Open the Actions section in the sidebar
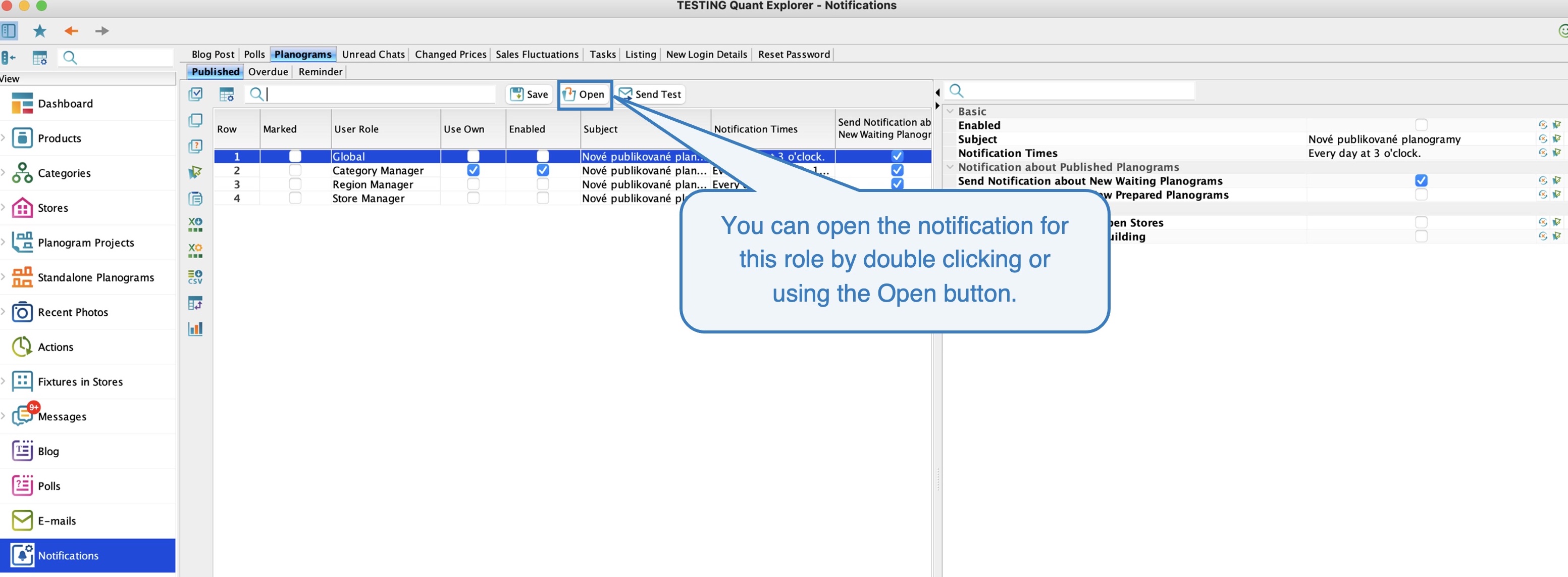The height and width of the screenshot is (577, 1568). (x=88, y=347)
